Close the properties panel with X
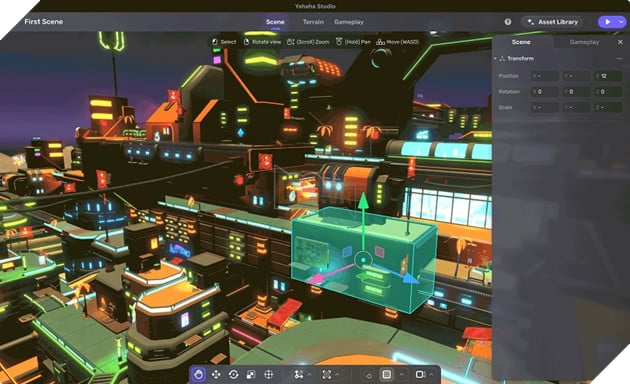The height and width of the screenshot is (384, 630). pyautogui.click(x=620, y=42)
